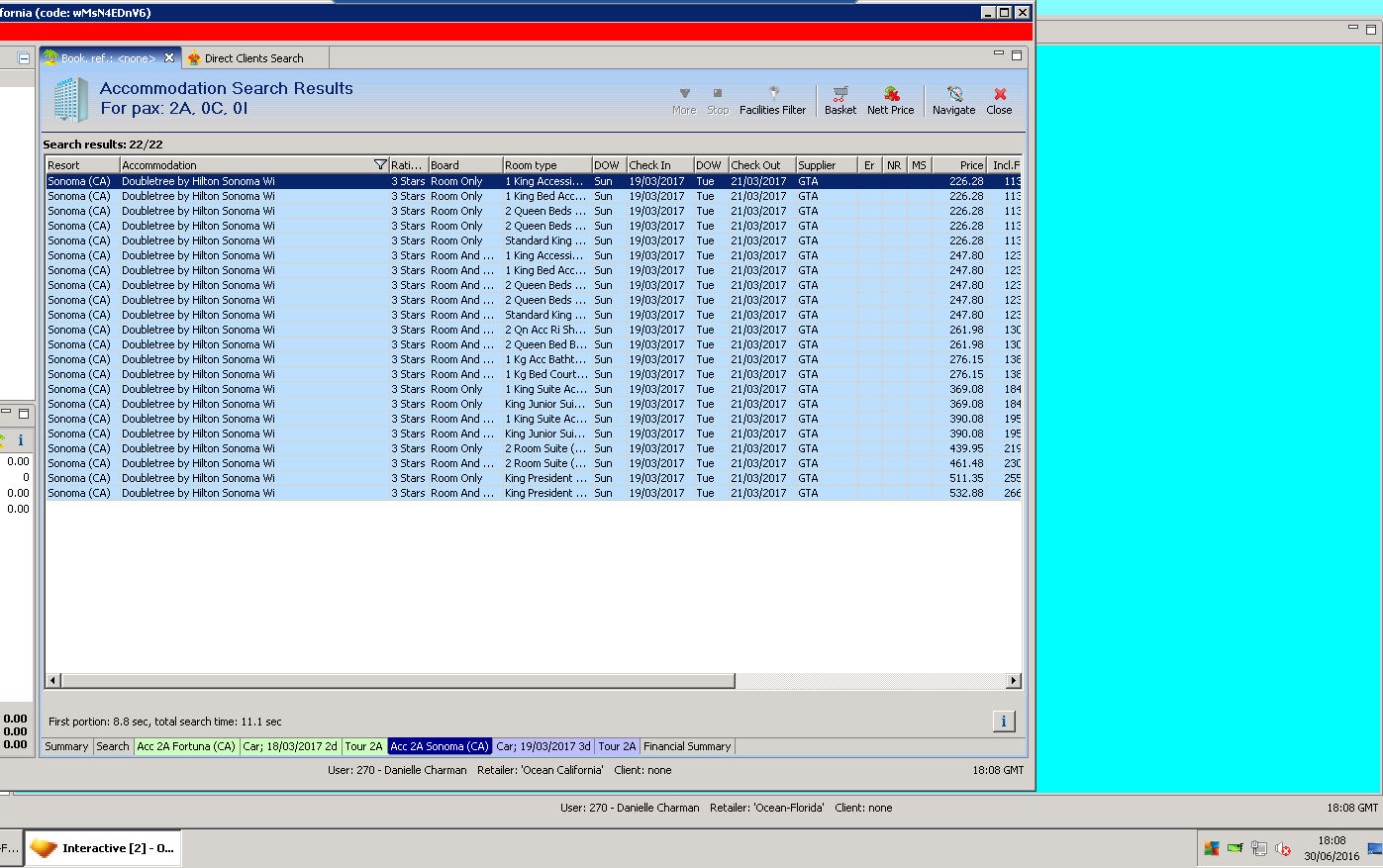Click the blue info icon in the left panel
The image size is (1383, 868).
21,440
